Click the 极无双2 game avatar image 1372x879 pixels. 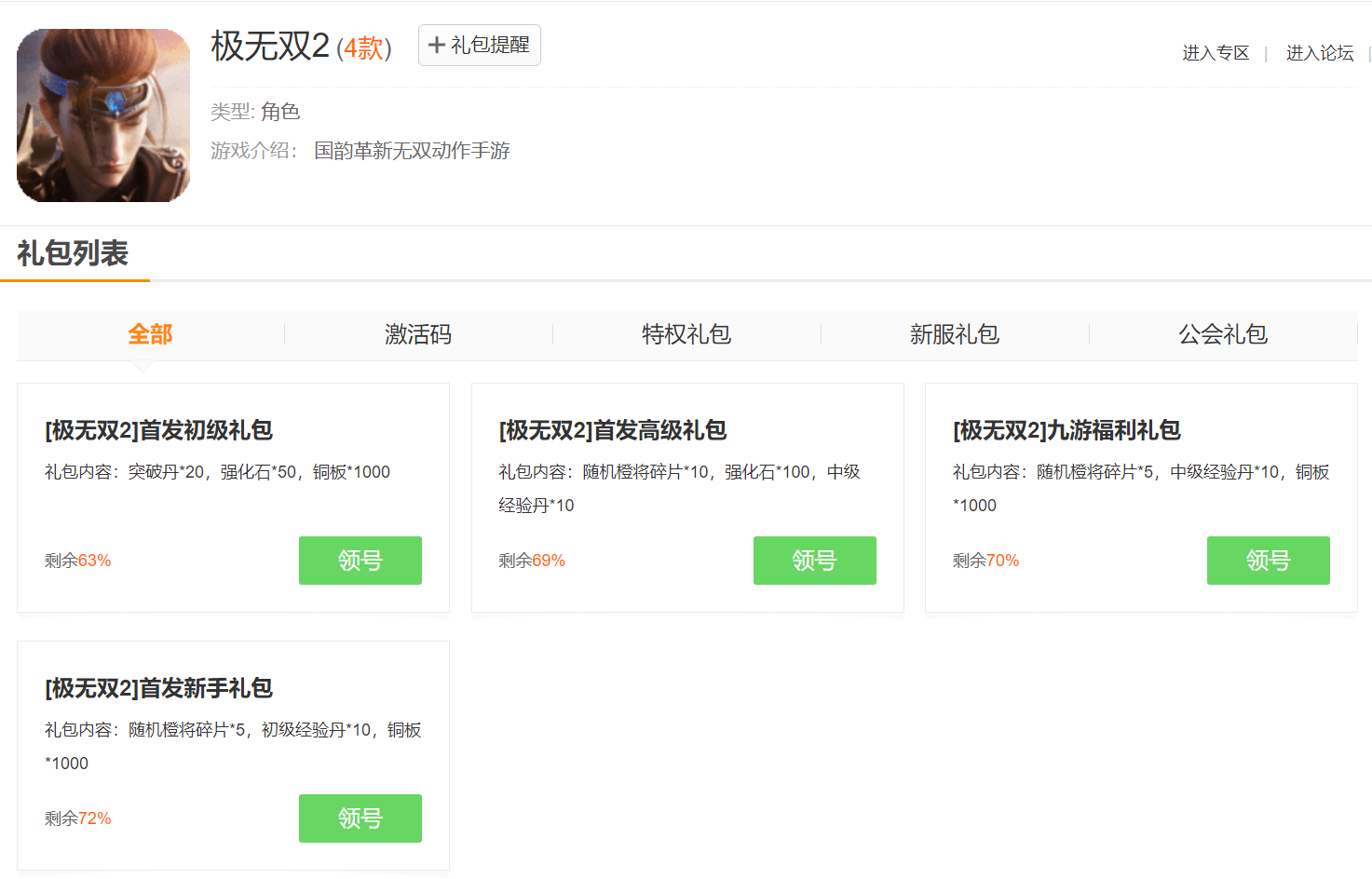(x=103, y=115)
